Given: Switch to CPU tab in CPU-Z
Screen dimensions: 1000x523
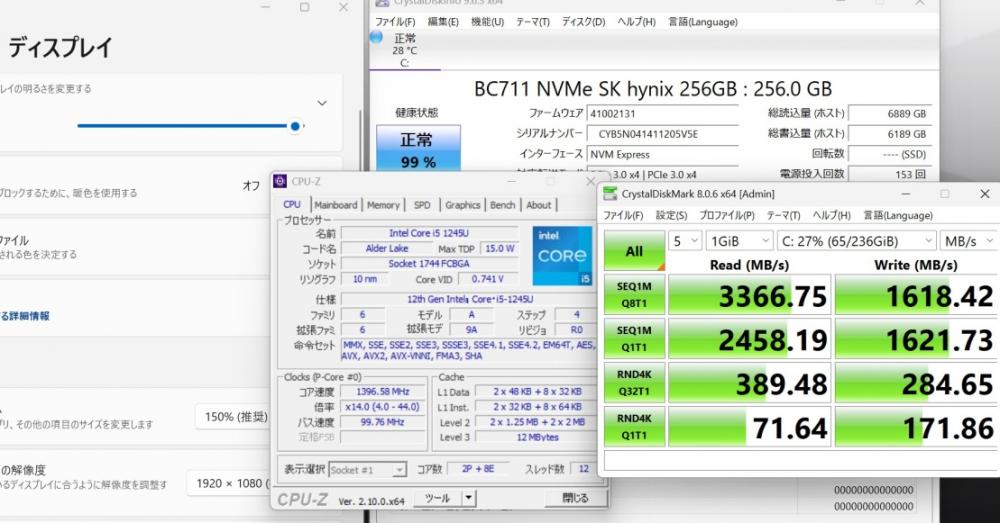Looking at the screenshot, I should click(292, 205).
